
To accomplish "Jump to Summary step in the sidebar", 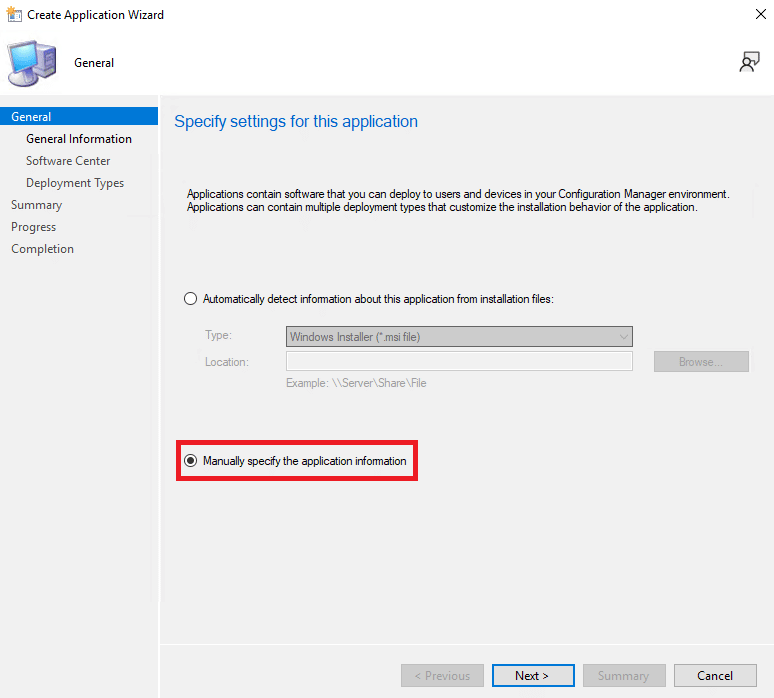I will pos(37,205).
